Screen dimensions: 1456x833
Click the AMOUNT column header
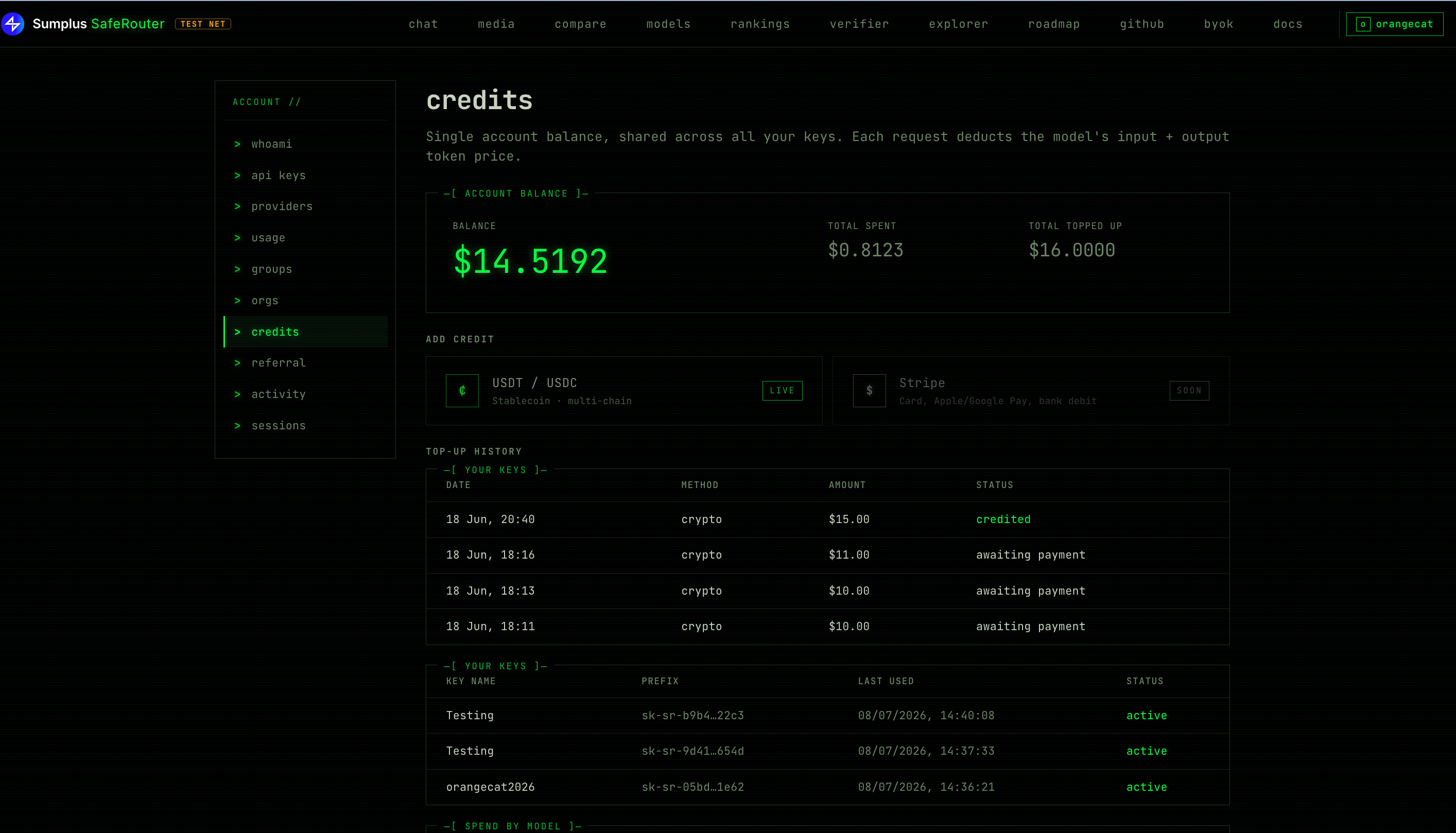pyautogui.click(x=847, y=485)
